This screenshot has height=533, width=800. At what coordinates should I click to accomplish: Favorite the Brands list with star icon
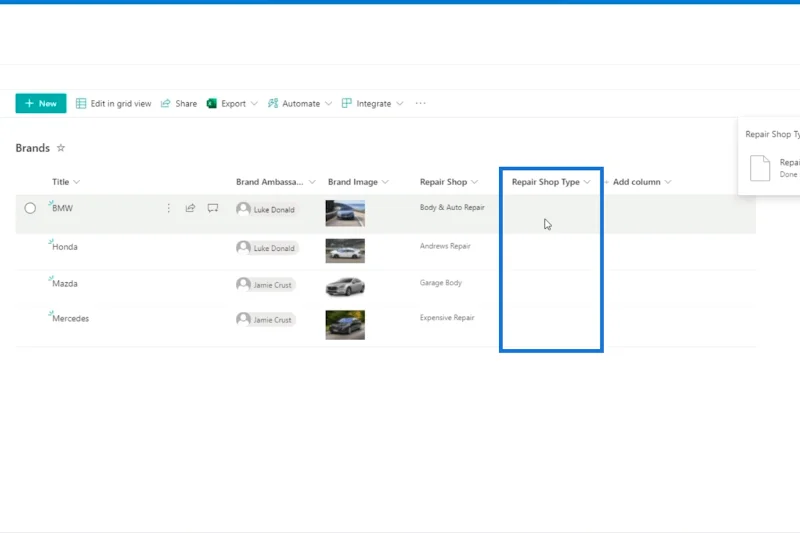[61, 148]
